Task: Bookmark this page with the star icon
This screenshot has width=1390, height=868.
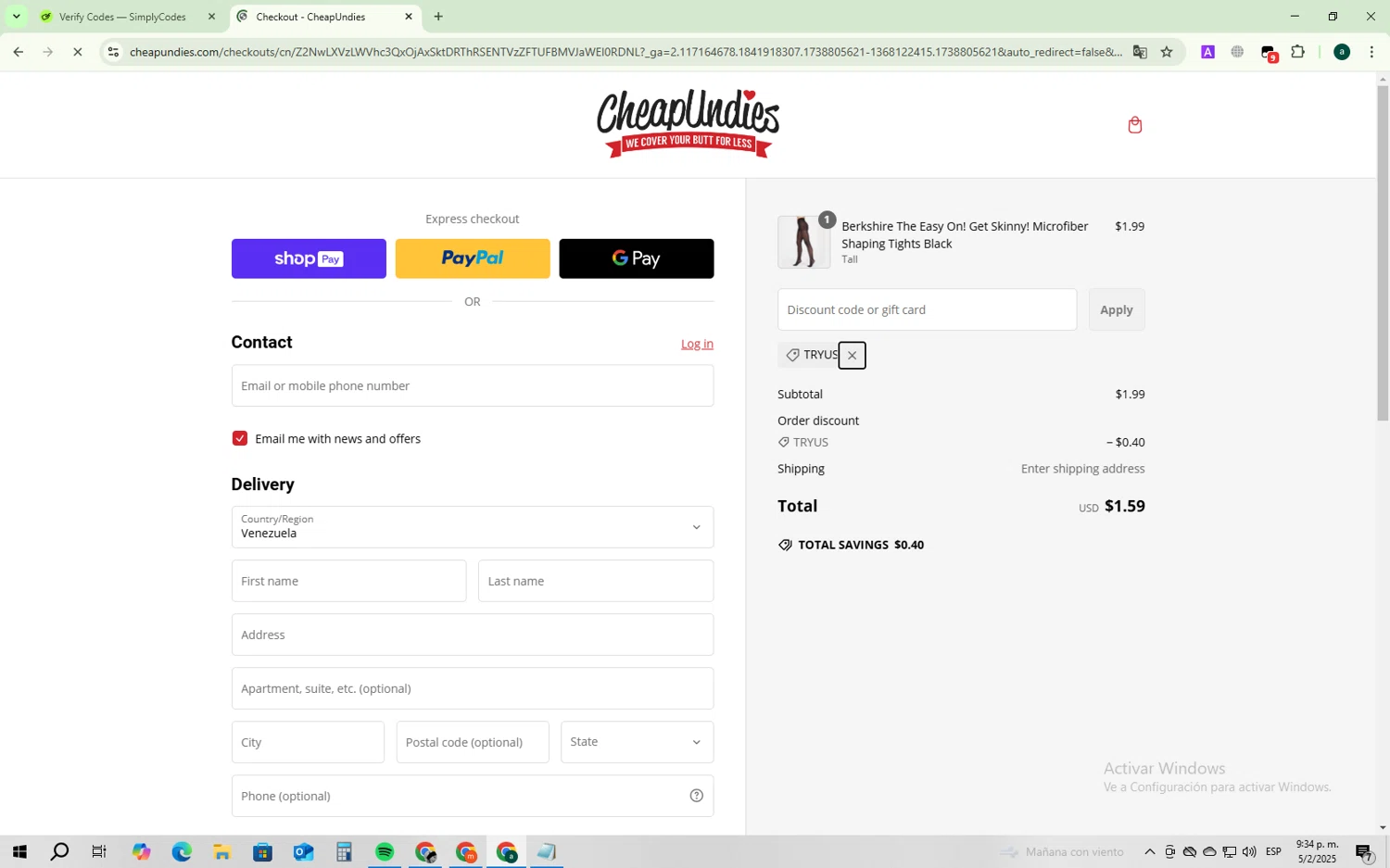Action: pos(1167,52)
